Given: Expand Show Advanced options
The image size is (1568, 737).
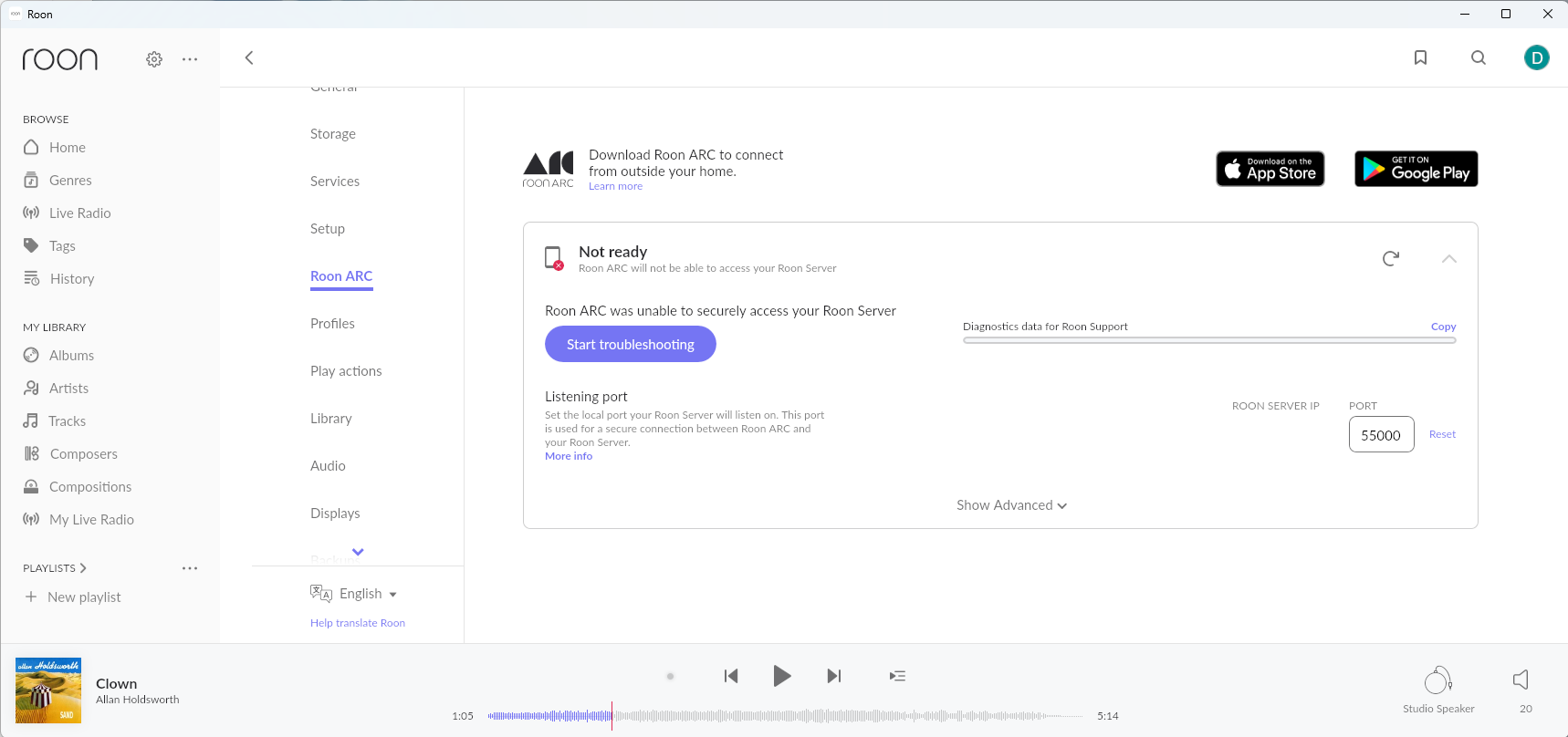Looking at the screenshot, I should [x=1012, y=505].
